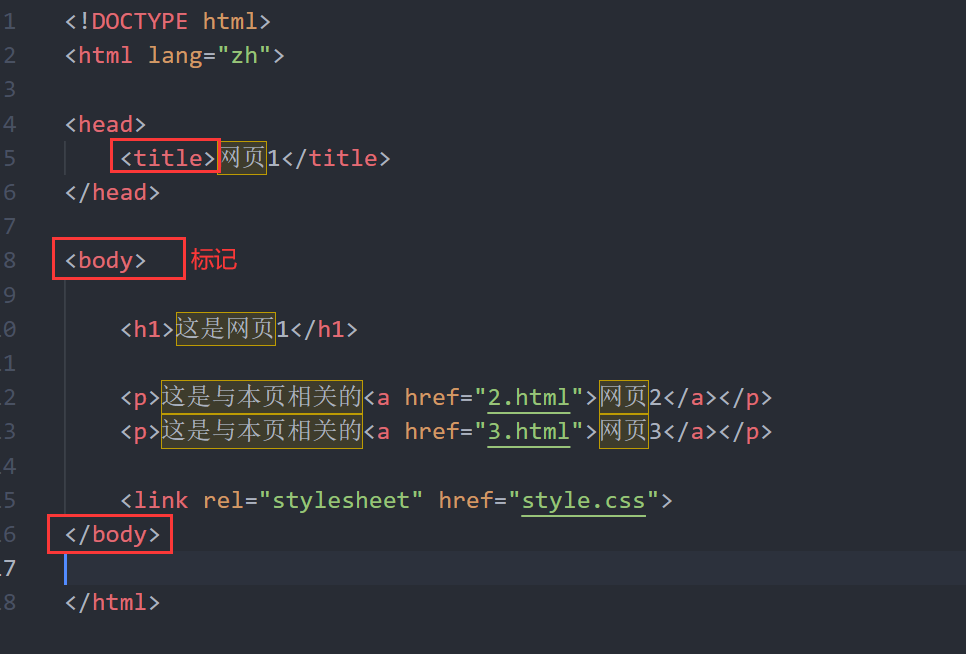
Task: Click the html tag name on line 2
Action: tap(105, 56)
